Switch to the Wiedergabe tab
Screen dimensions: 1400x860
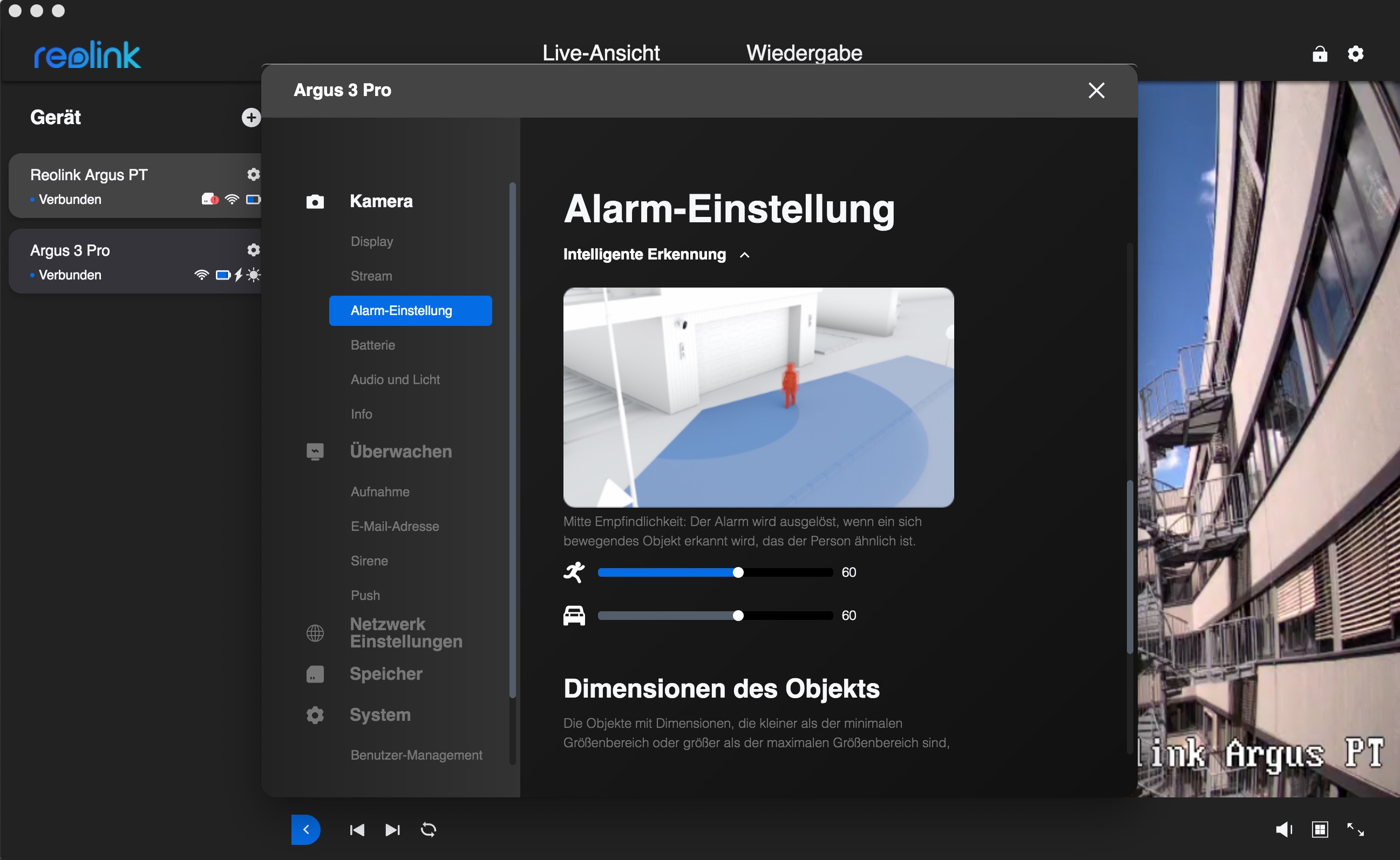pyautogui.click(x=804, y=53)
